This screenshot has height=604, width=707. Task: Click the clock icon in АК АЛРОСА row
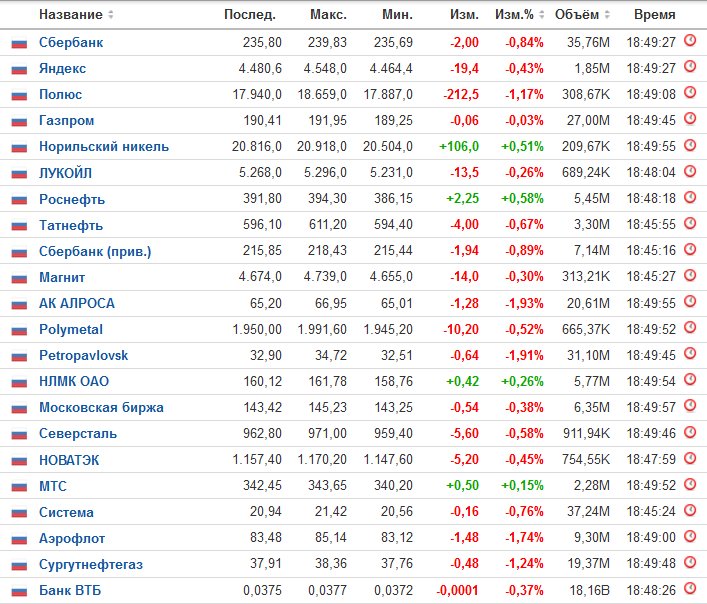[690, 301]
